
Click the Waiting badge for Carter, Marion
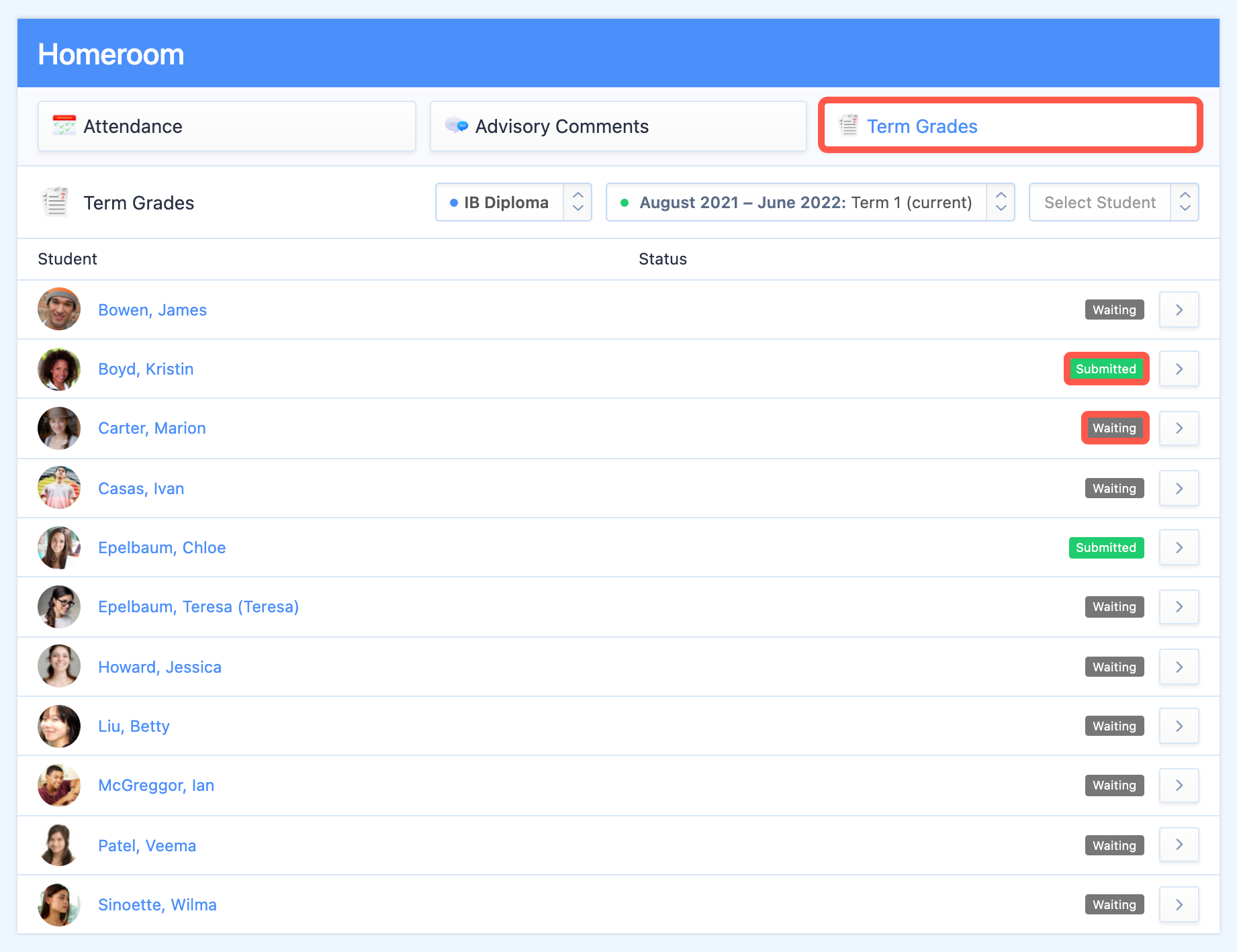pos(1114,428)
